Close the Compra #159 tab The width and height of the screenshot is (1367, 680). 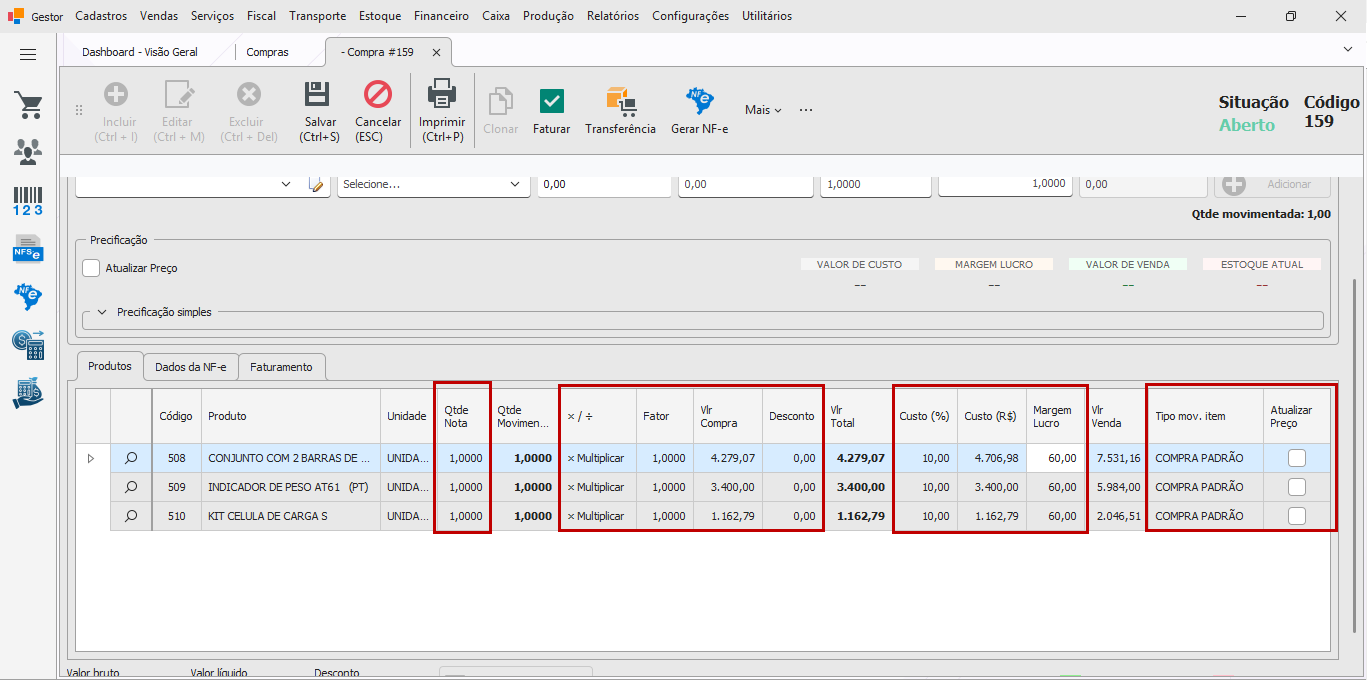pyautogui.click(x=436, y=52)
